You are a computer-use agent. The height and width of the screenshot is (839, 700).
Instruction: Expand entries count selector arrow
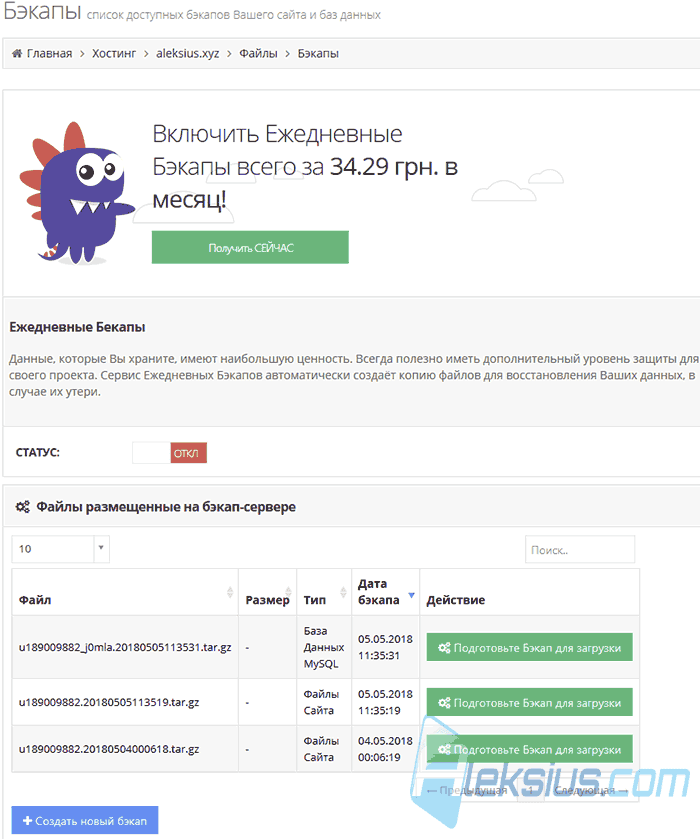pyautogui.click(x=101, y=548)
